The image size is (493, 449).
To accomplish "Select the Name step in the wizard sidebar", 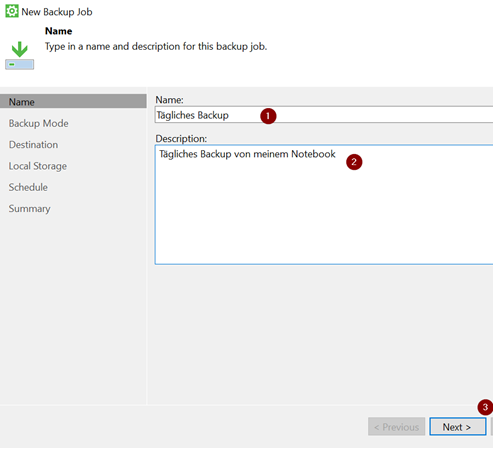I will (x=73, y=102).
